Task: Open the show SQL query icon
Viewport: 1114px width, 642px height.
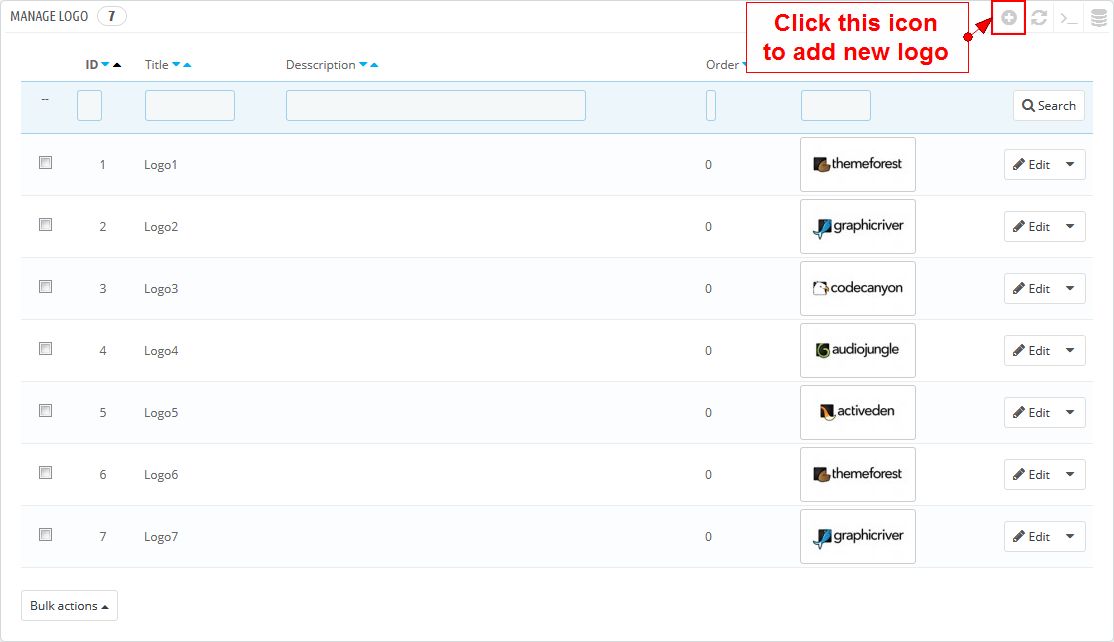Action: coord(1069,18)
